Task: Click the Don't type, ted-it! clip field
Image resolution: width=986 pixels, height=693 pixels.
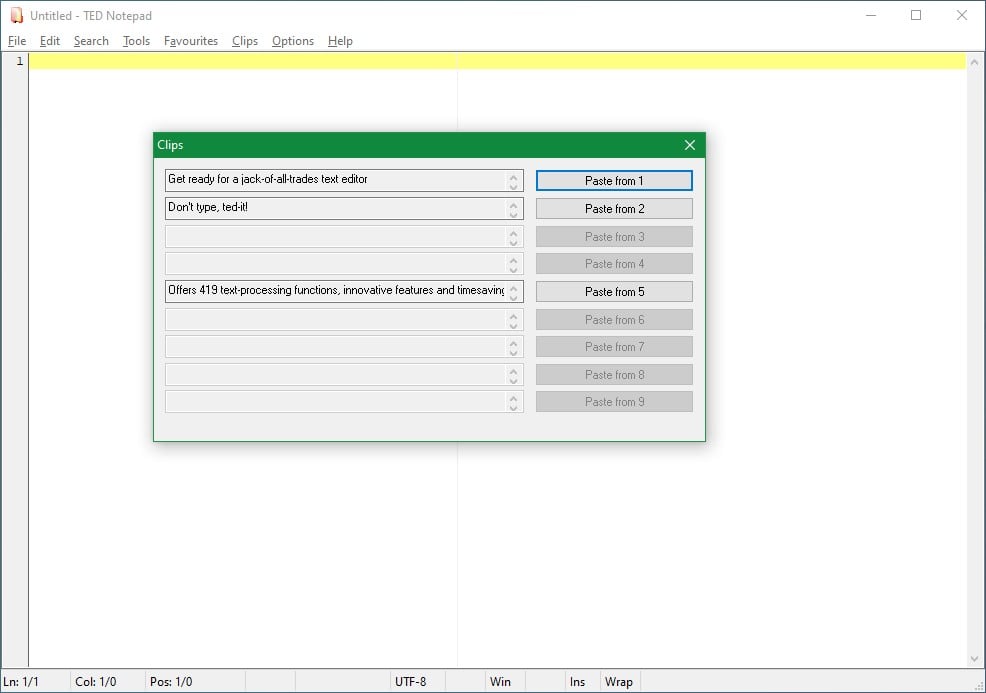Action: click(336, 208)
